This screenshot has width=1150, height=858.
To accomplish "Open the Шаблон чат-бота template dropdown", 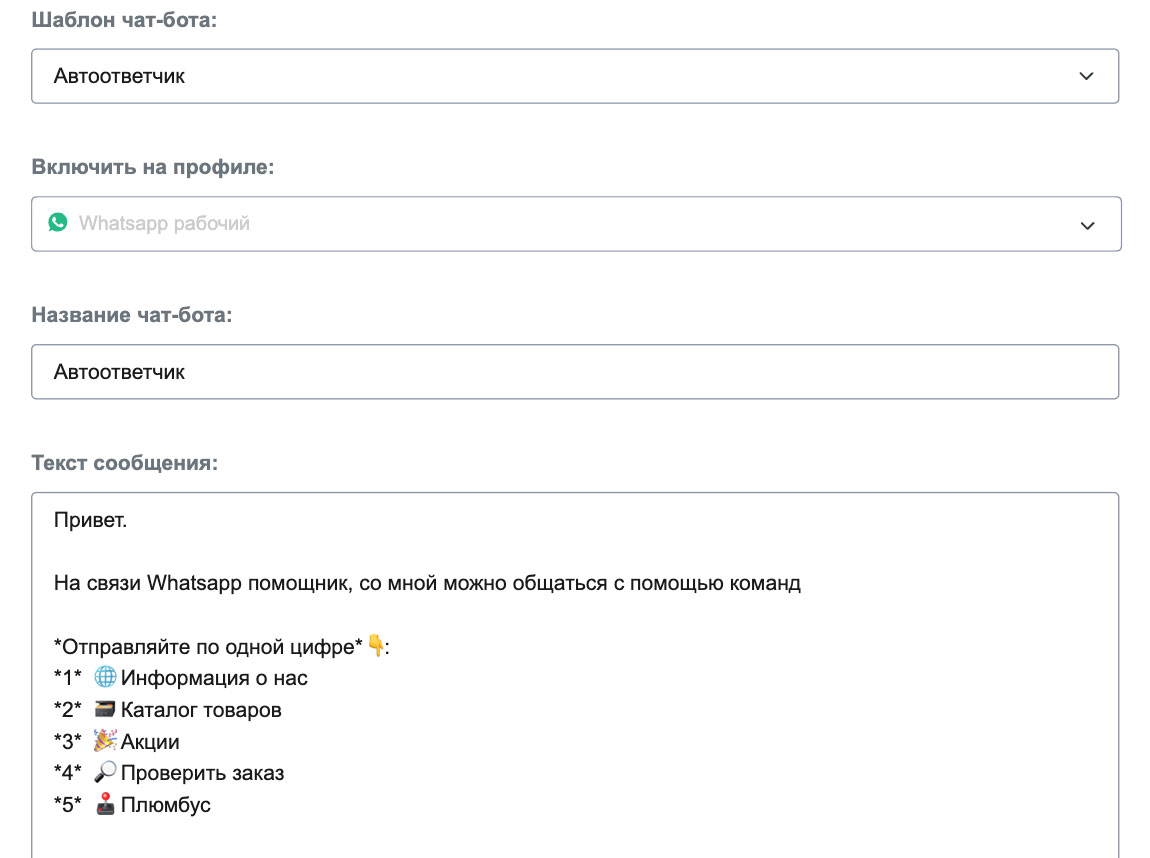I will 574,76.
